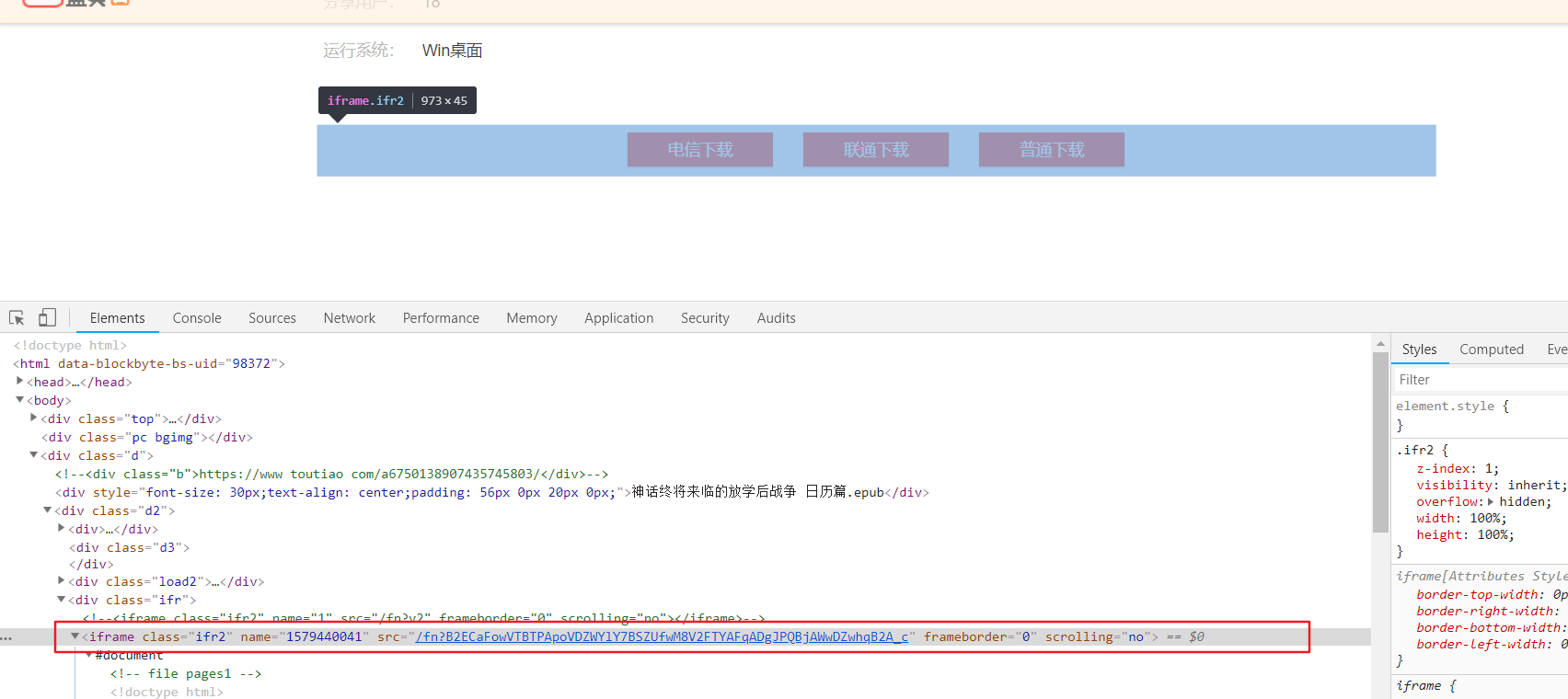Click the height: 100% declaration
The height and width of the screenshot is (699, 1568).
1465,534
